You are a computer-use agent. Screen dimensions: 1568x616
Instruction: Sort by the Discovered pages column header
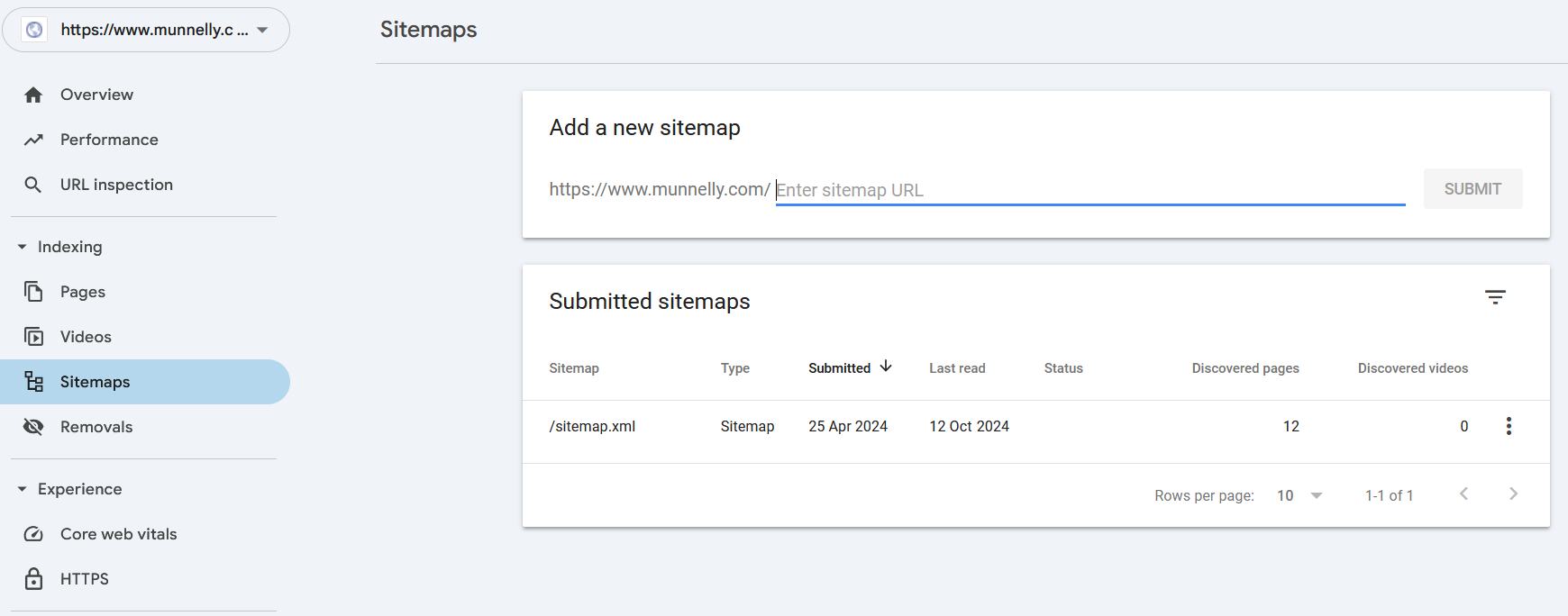tap(1245, 368)
